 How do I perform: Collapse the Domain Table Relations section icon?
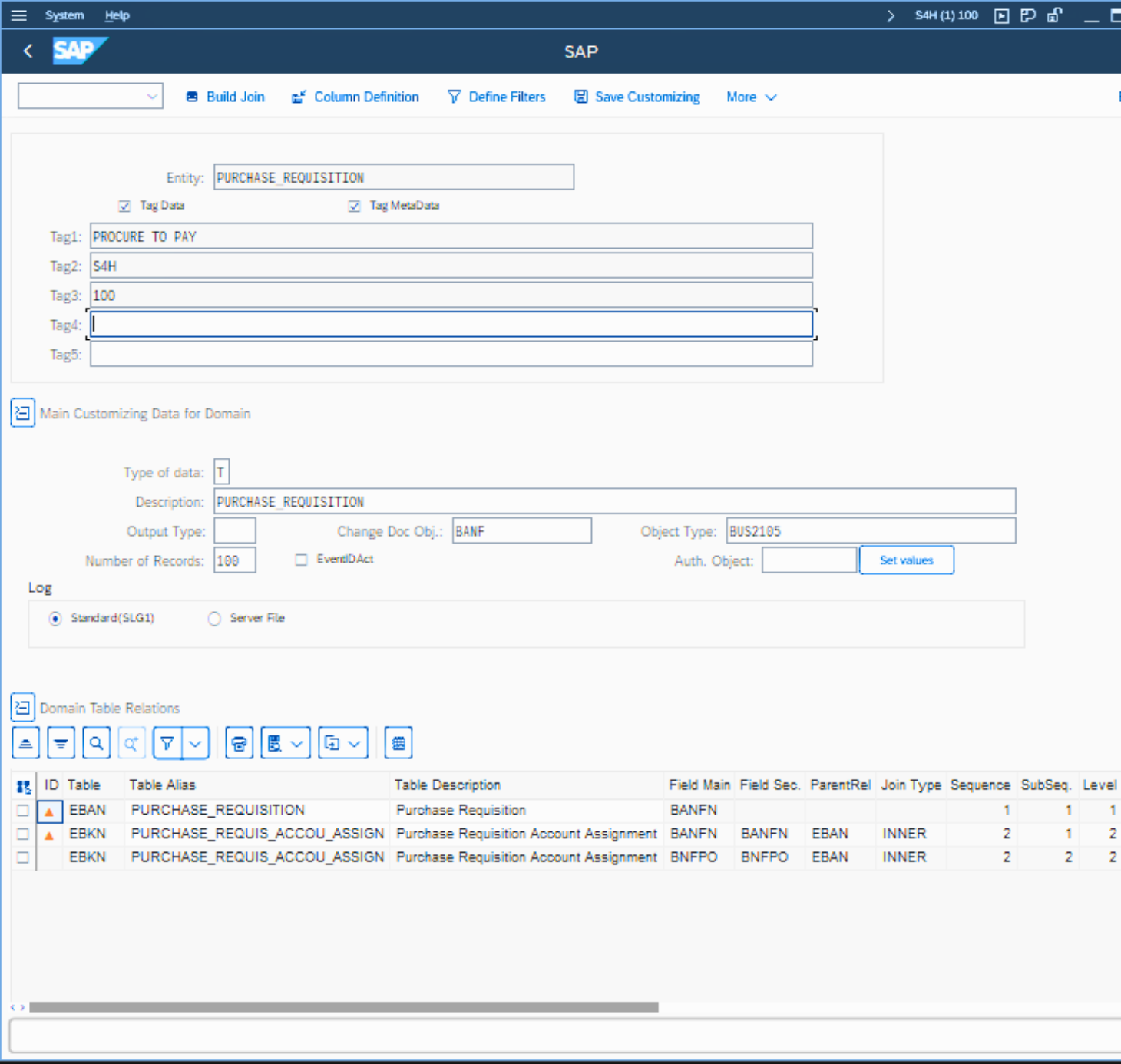[22, 707]
